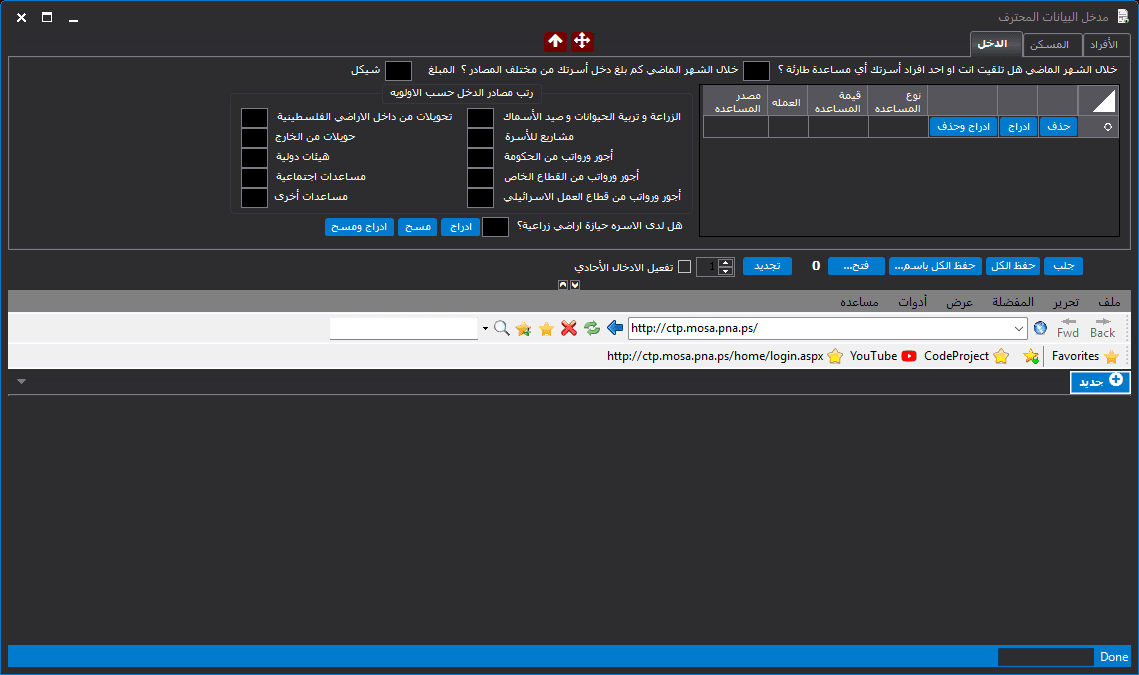Viewport: 1139px width, 675px height.
Task: Click the add favorite star beside Favorites
Action: point(1031,356)
